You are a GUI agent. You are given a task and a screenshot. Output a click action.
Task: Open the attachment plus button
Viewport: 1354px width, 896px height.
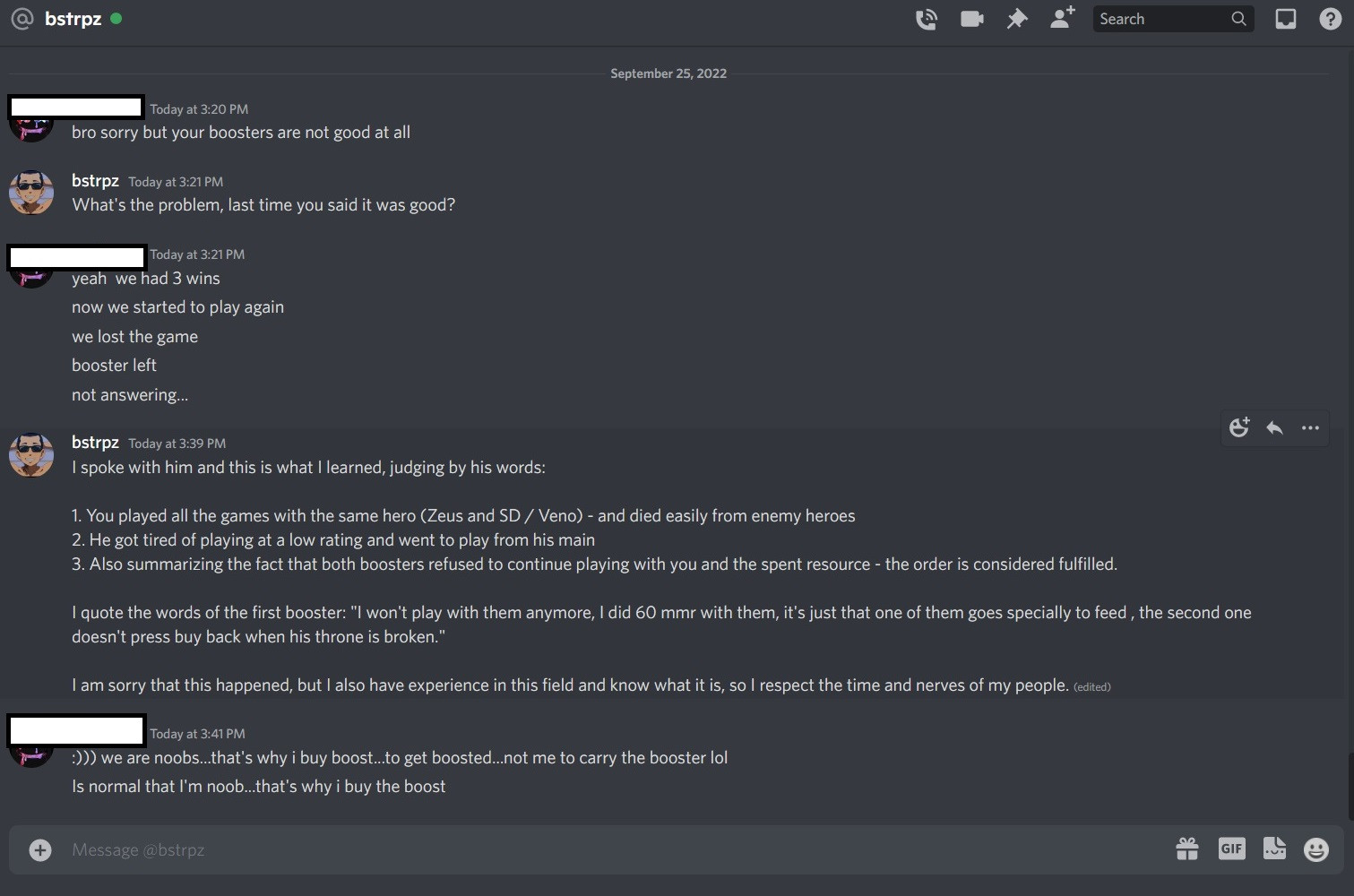(x=40, y=849)
